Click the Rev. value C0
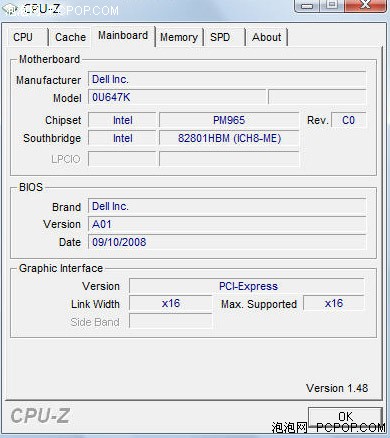Viewport: 390px width, 438px height. tap(349, 120)
